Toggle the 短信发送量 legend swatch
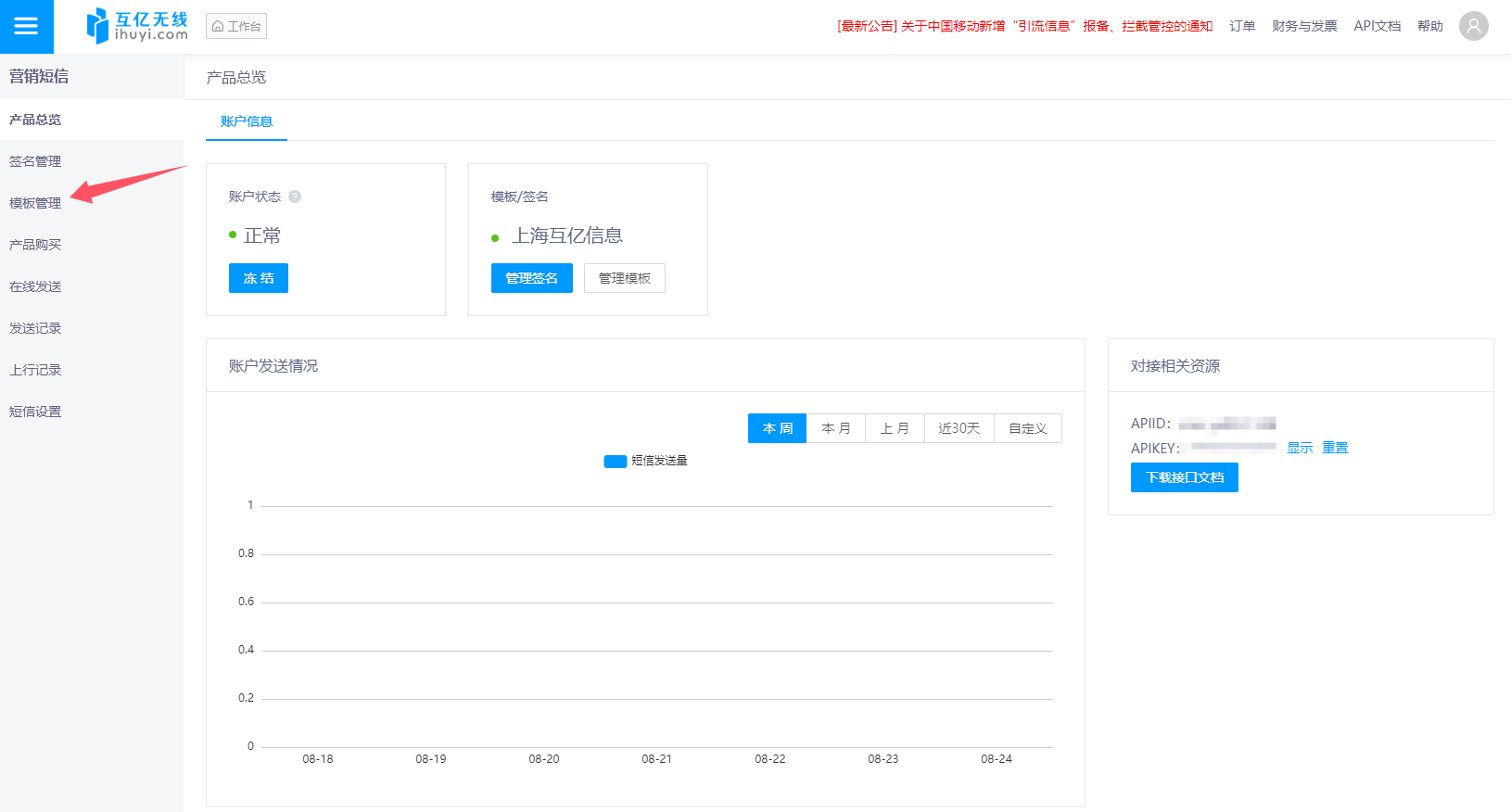1511x812 pixels. [x=615, y=461]
